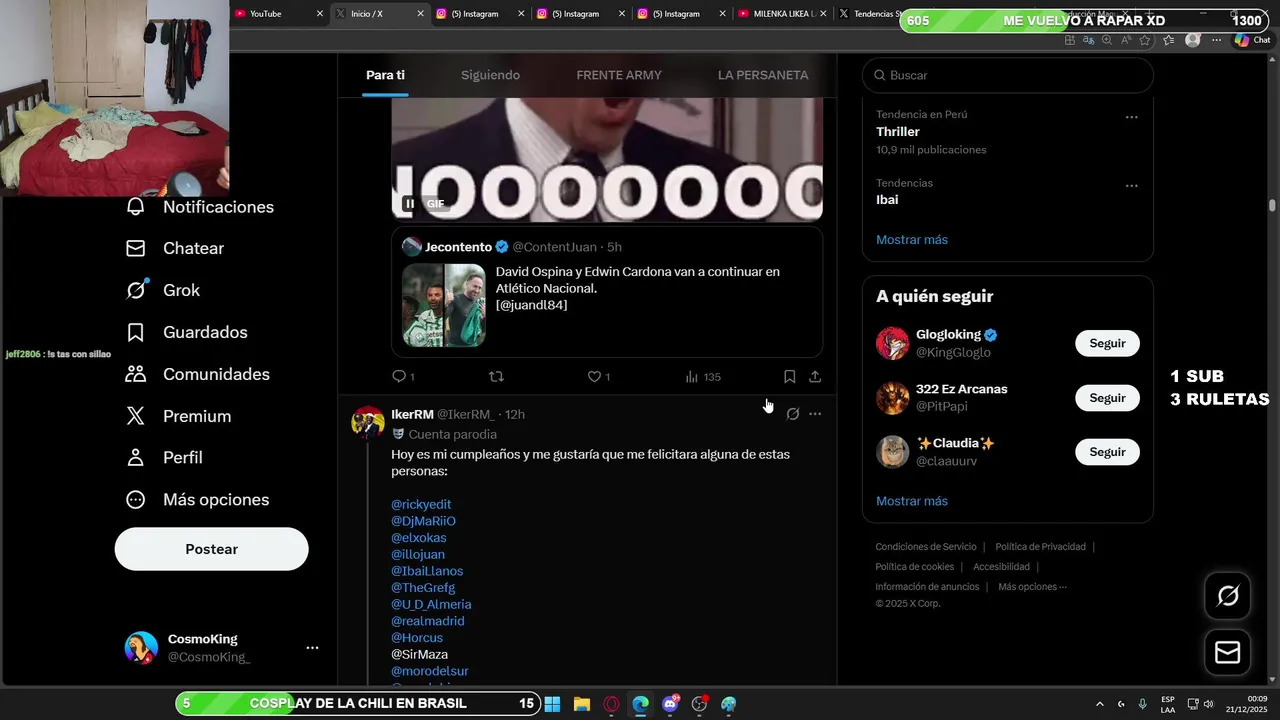
Task: Open Chatear envelope icon in sidebar
Action: (x=136, y=248)
